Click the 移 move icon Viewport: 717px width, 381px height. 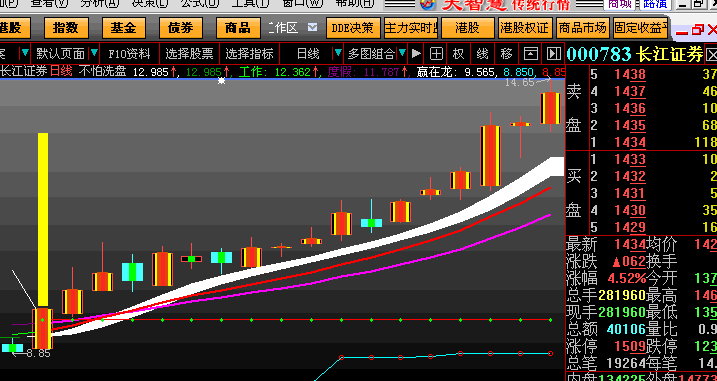[507, 54]
